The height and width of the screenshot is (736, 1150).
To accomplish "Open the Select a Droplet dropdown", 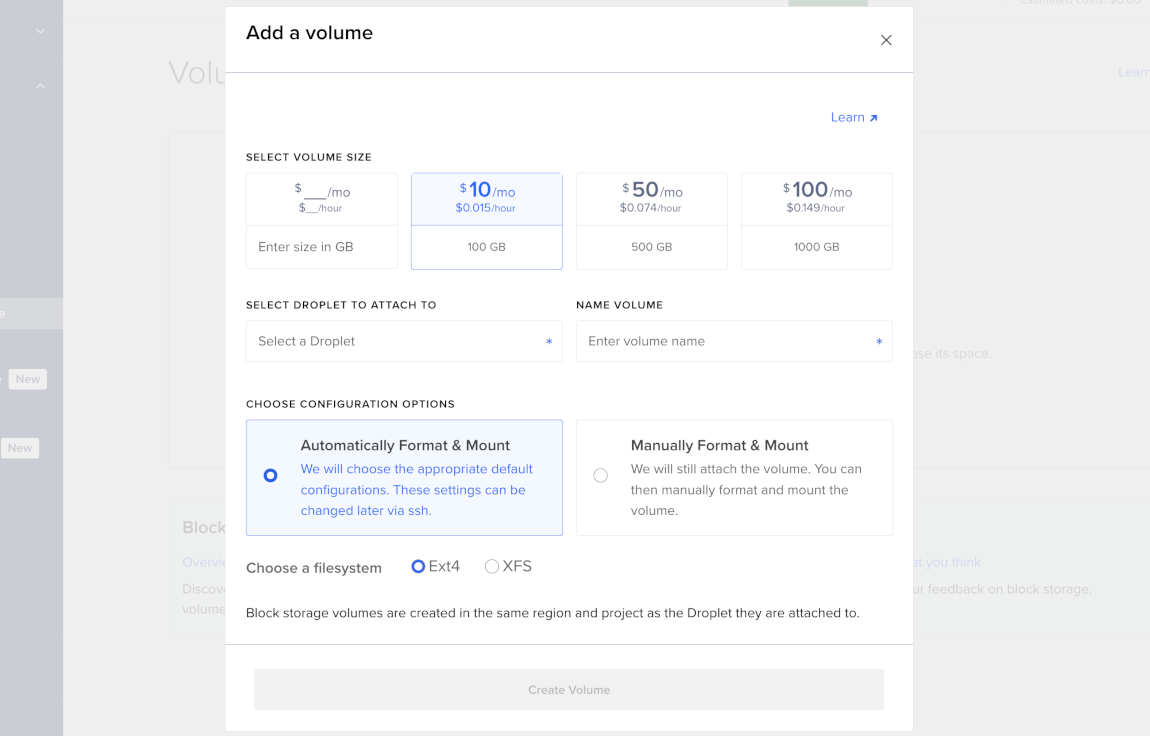I will pyautogui.click(x=404, y=341).
